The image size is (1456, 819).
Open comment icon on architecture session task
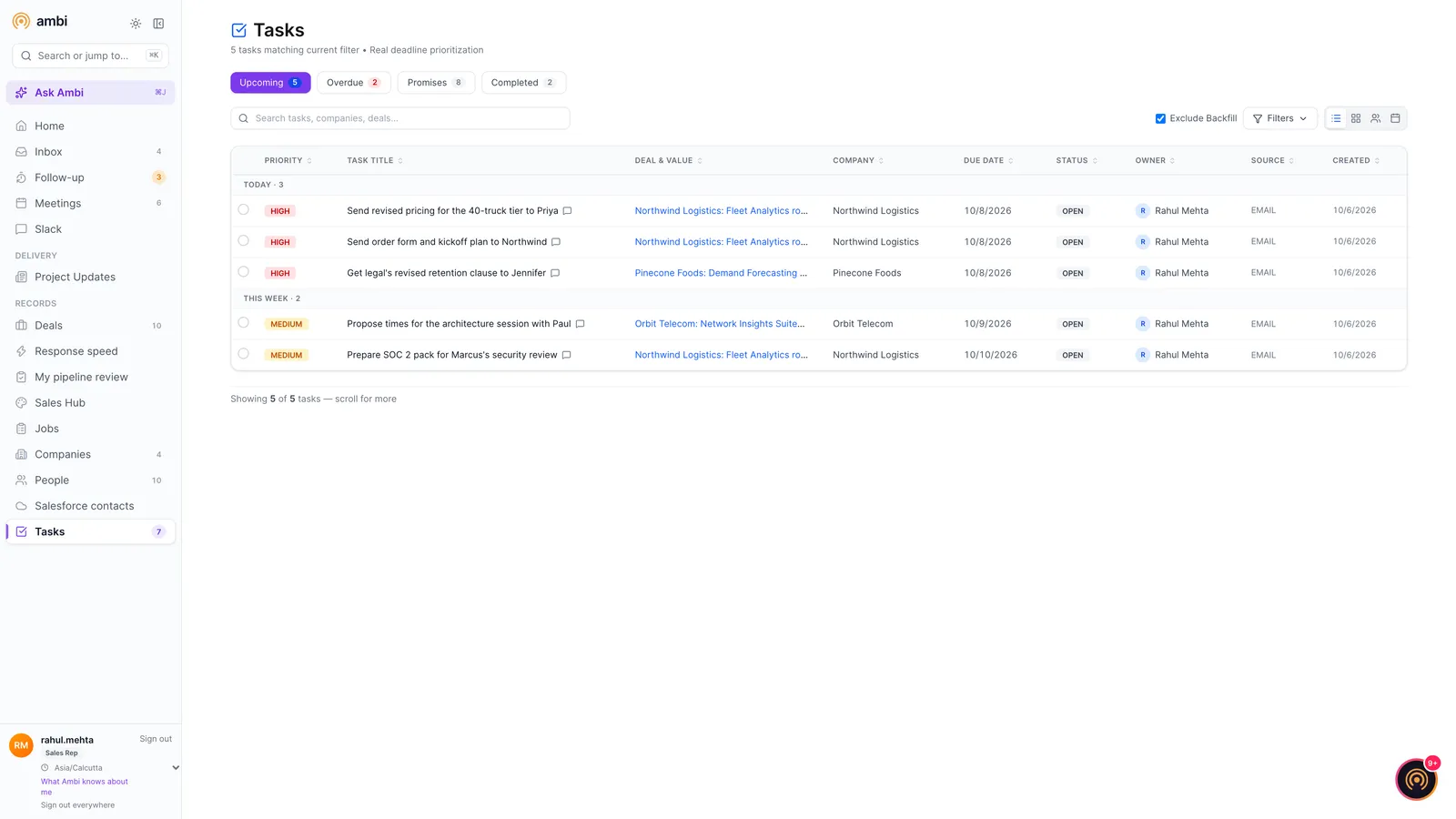point(580,324)
